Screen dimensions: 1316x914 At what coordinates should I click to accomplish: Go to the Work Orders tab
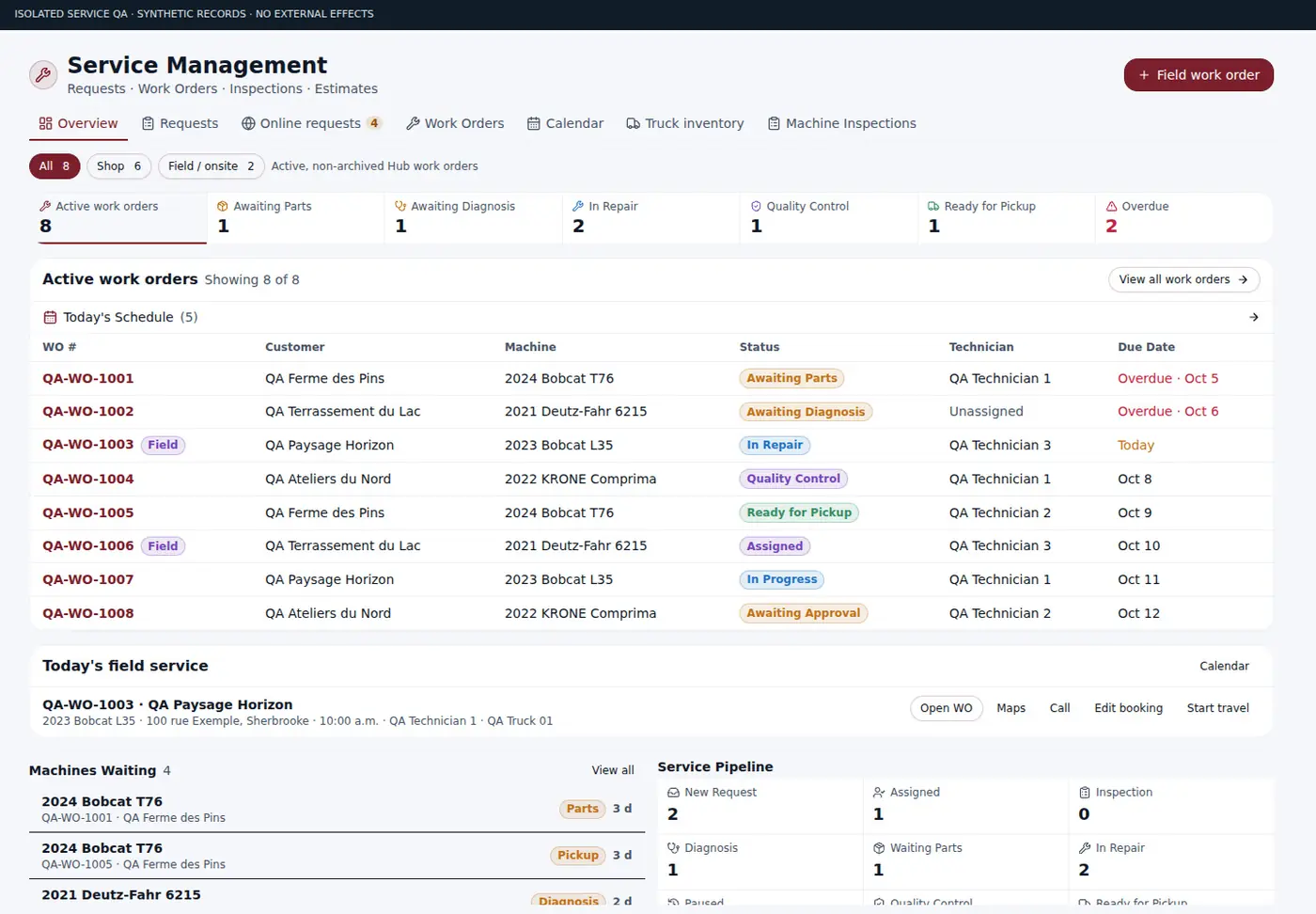455,123
